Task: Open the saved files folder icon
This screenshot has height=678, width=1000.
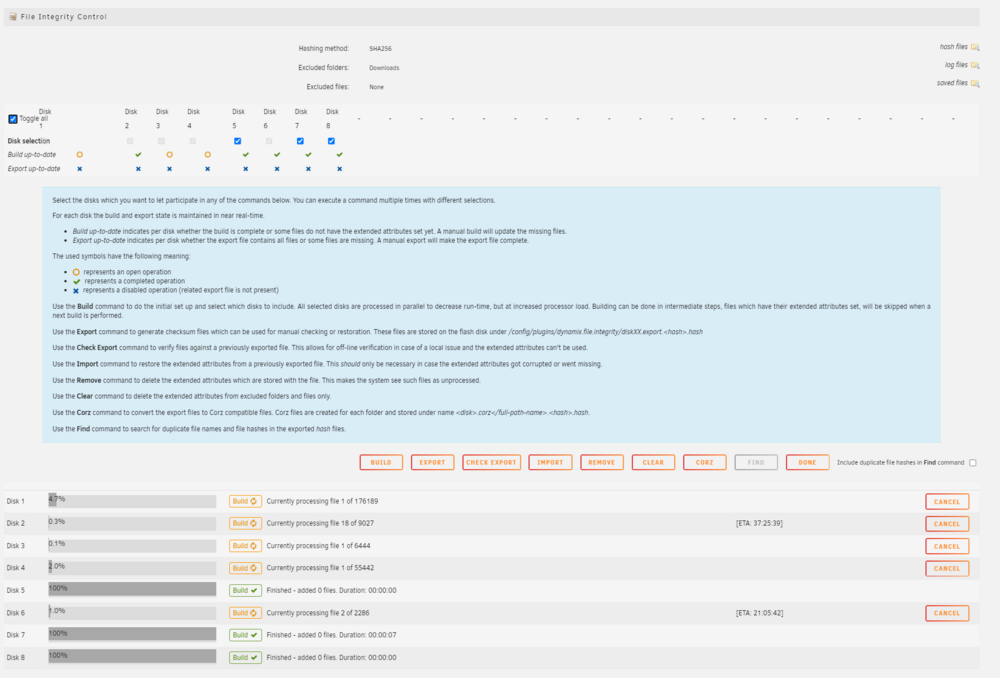Action: [975, 84]
